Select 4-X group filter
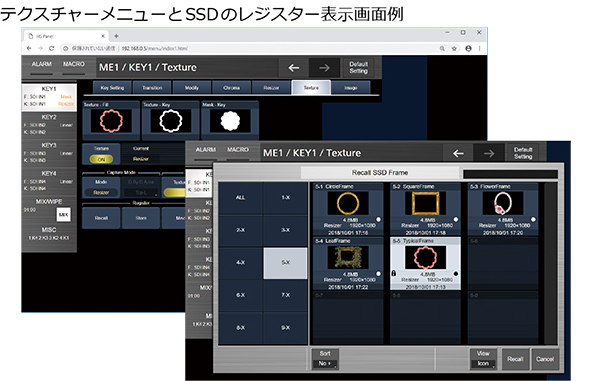Screen dimensions: 592x381 coord(240,263)
